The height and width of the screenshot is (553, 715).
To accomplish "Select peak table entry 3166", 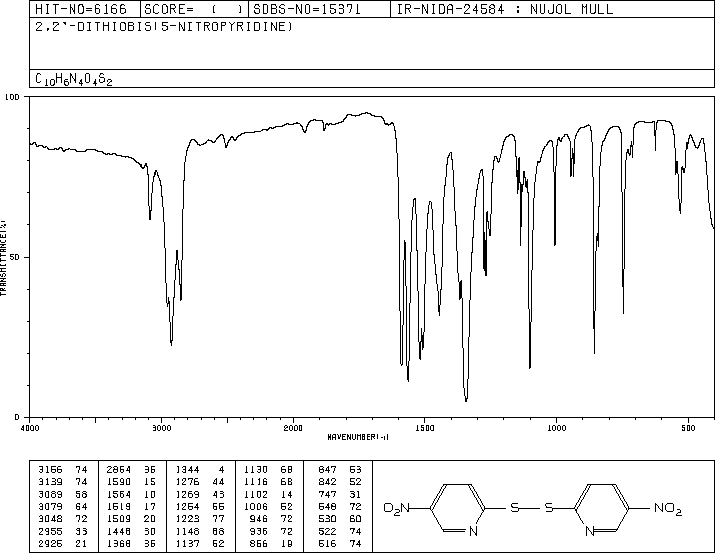I will (x=50, y=469).
